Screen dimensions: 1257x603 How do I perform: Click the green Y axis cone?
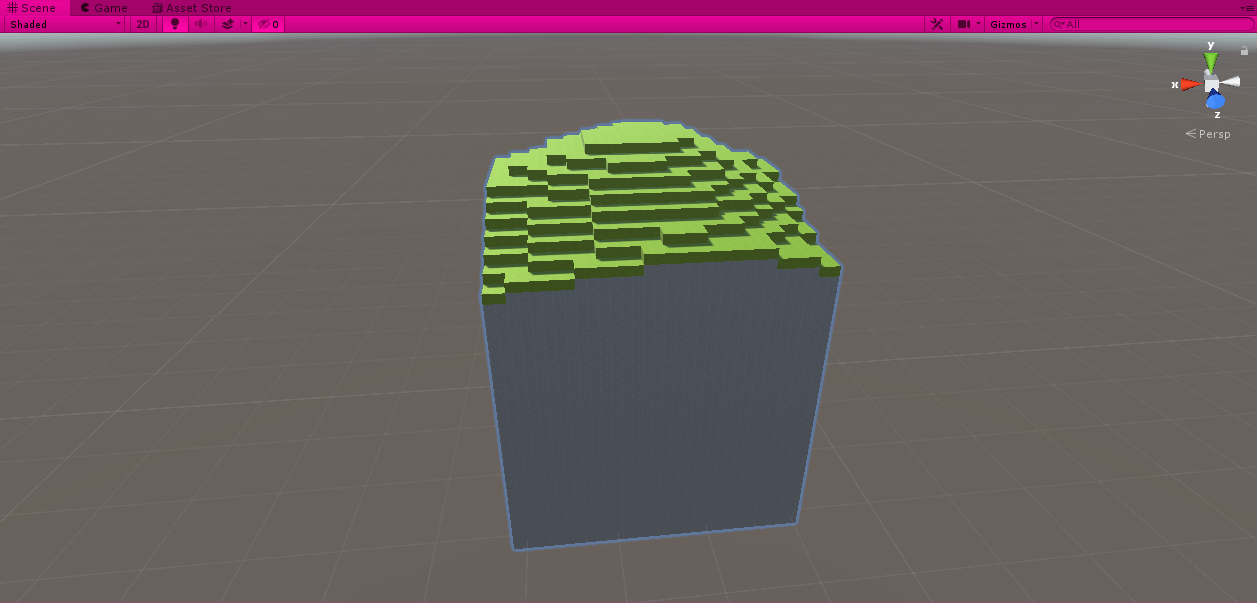point(1211,62)
